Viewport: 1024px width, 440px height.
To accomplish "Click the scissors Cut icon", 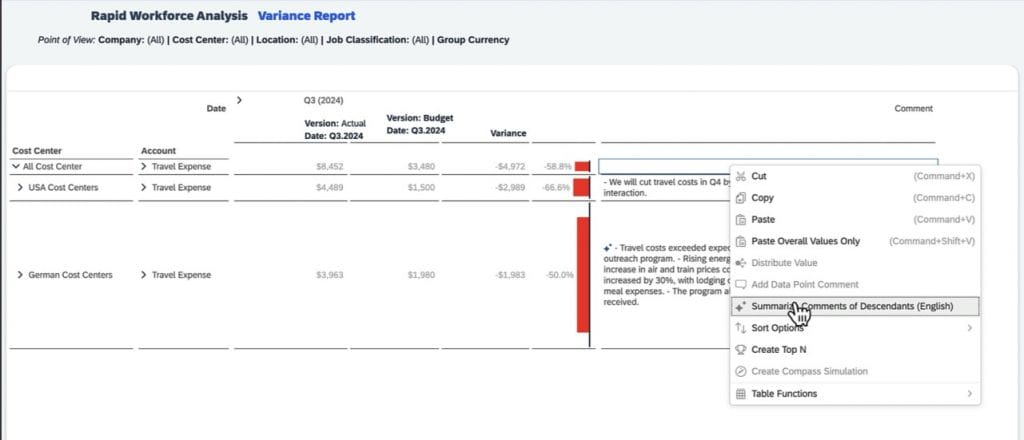I will tap(741, 176).
